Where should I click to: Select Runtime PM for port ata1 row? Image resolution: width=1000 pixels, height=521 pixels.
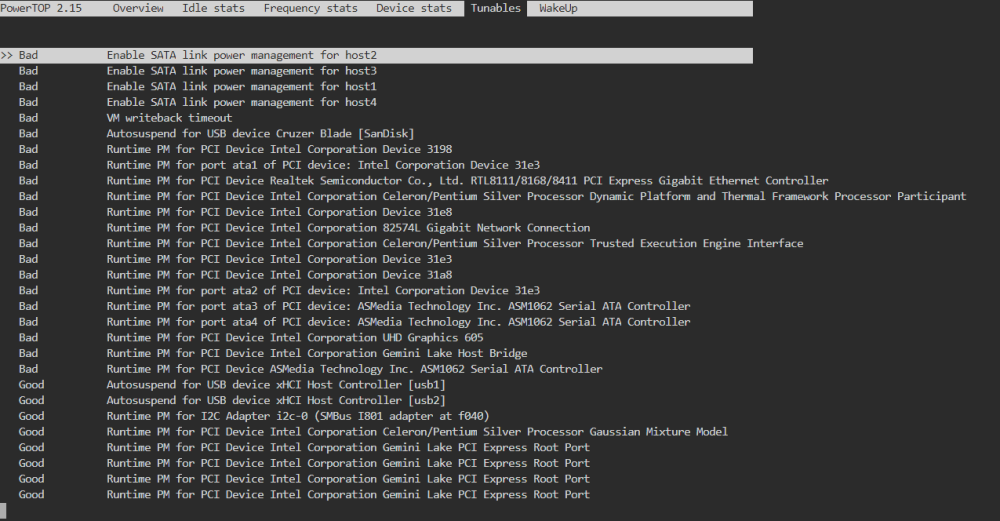coord(279,165)
